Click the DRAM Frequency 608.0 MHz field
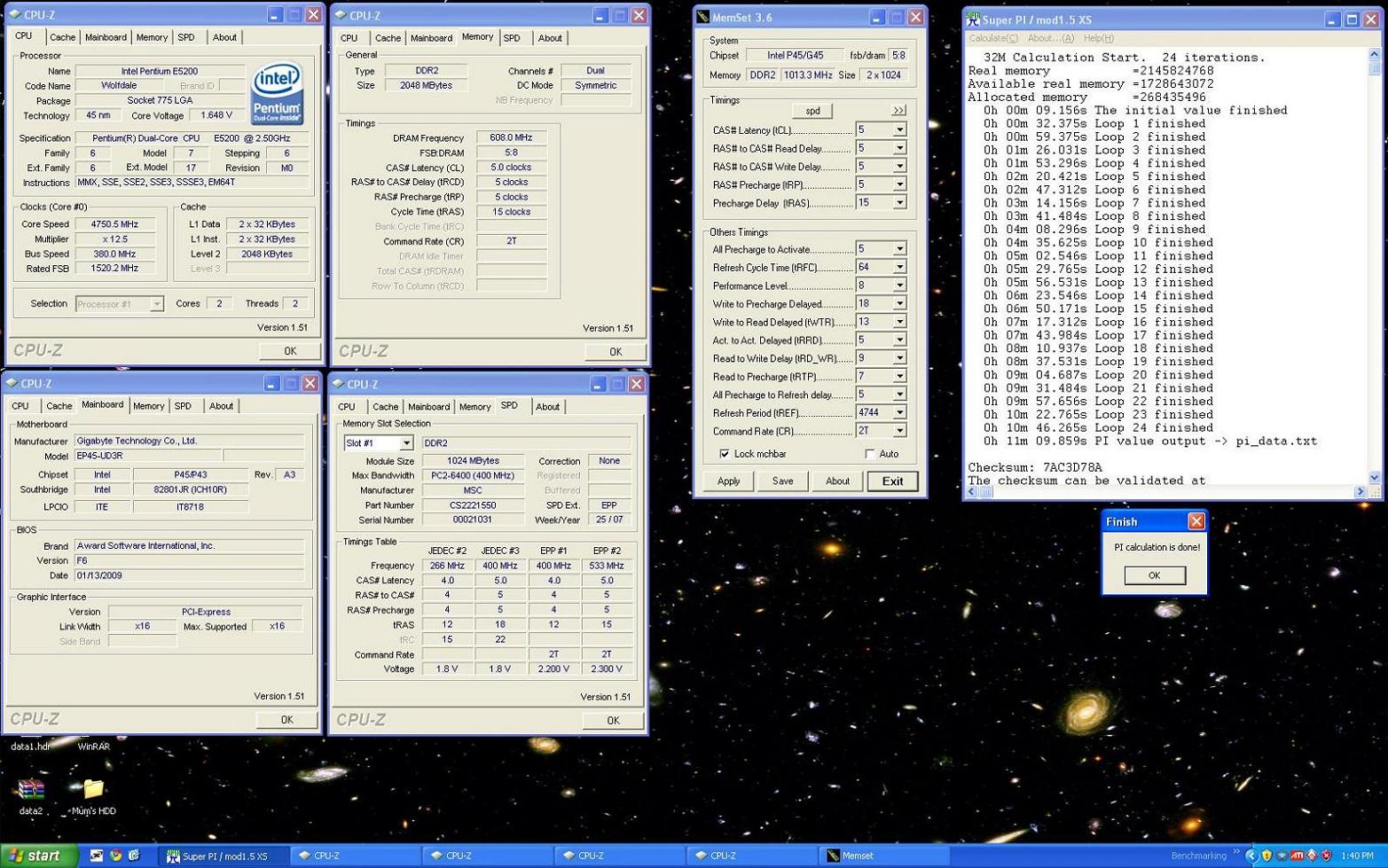Viewport: 1388px width, 868px height. coord(511,137)
